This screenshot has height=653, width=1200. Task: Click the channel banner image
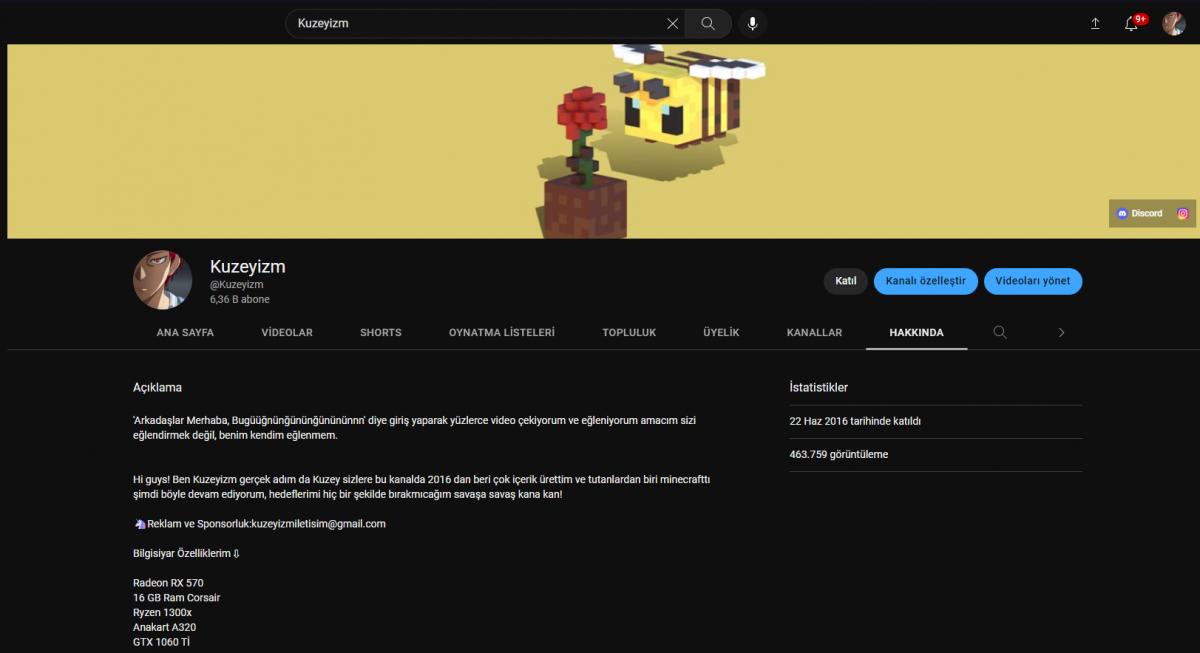tap(601, 141)
